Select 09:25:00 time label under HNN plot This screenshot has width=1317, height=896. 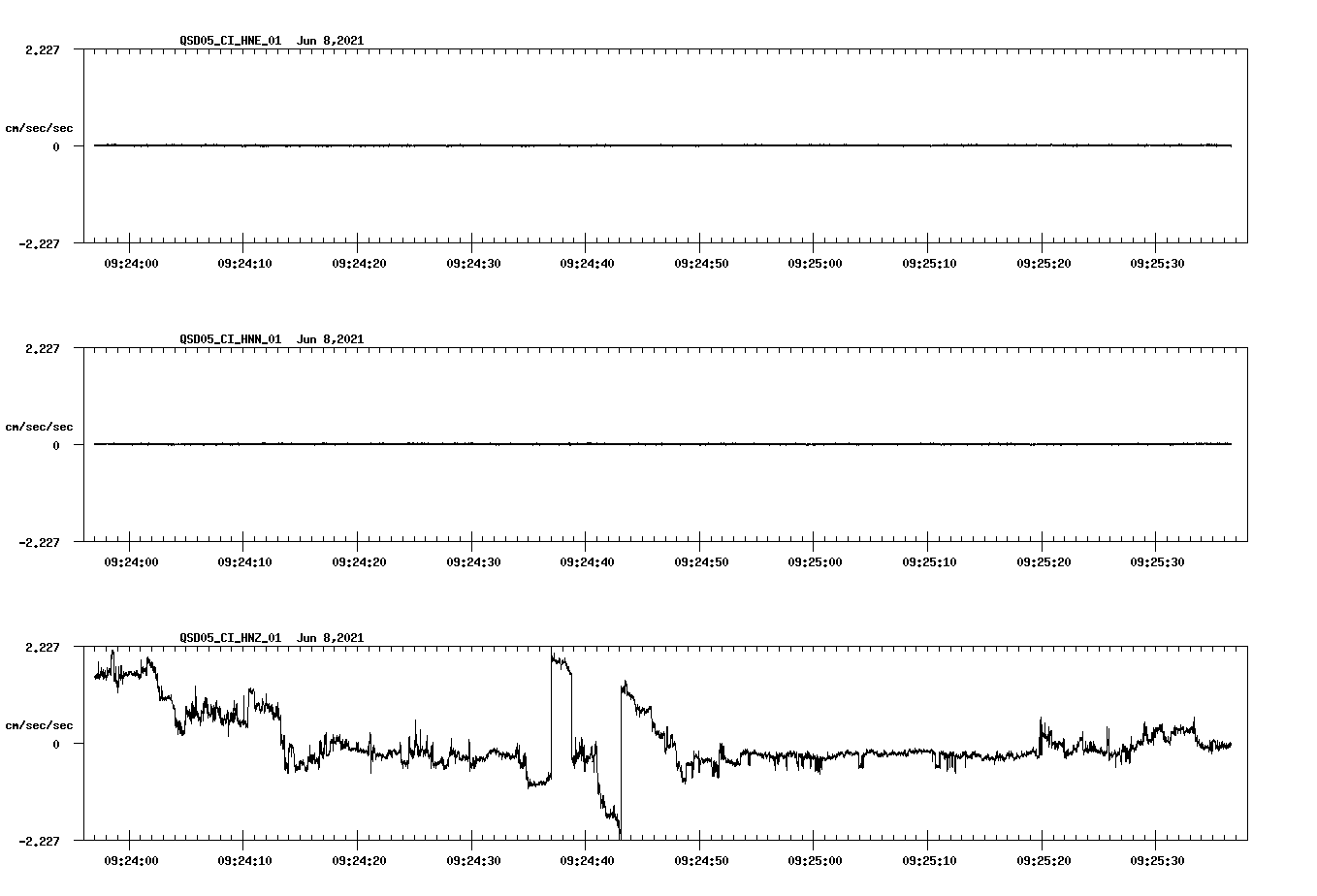pyautogui.click(x=815, y=561)
